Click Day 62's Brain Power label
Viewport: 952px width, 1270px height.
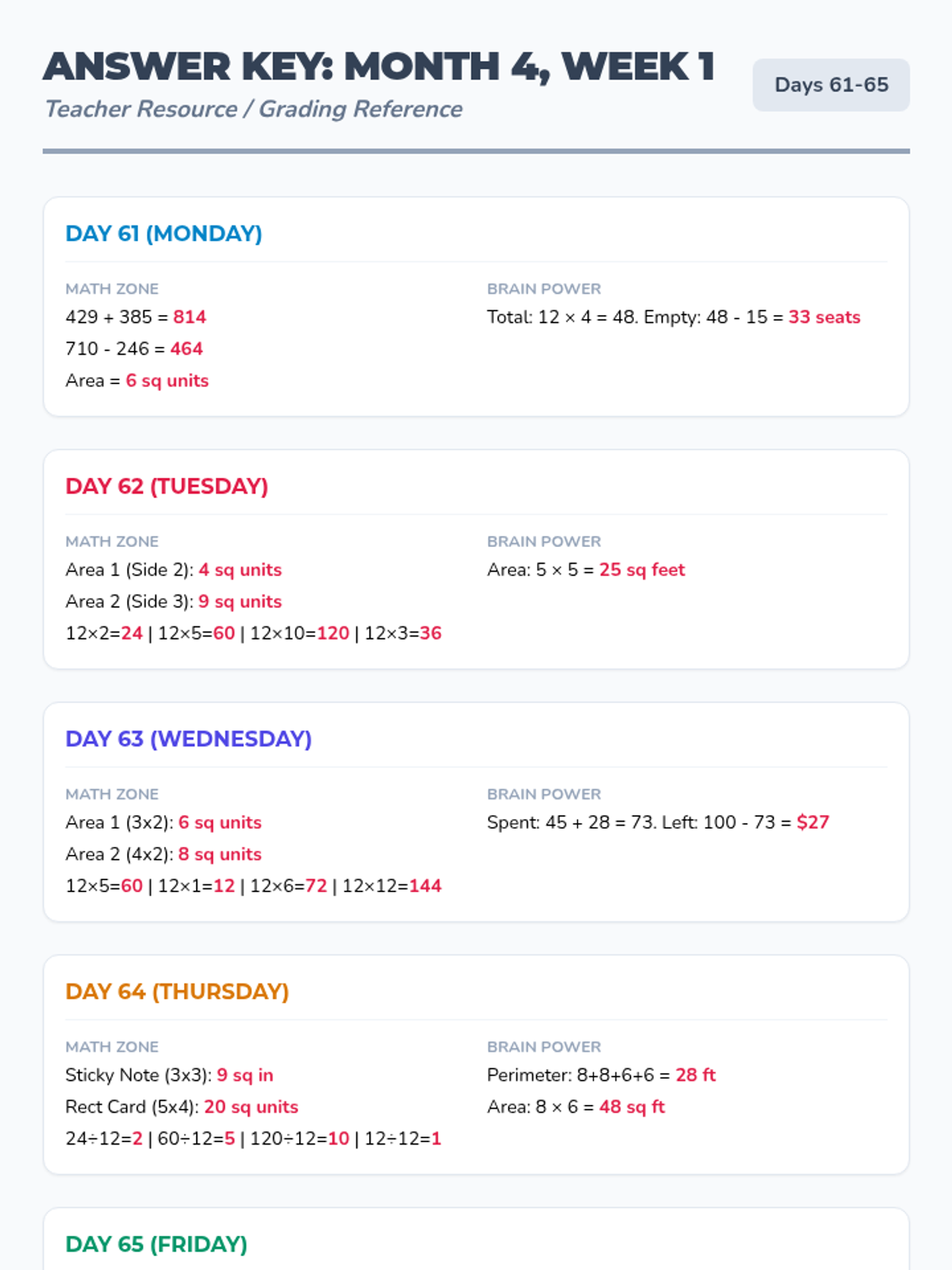[544, 541]
